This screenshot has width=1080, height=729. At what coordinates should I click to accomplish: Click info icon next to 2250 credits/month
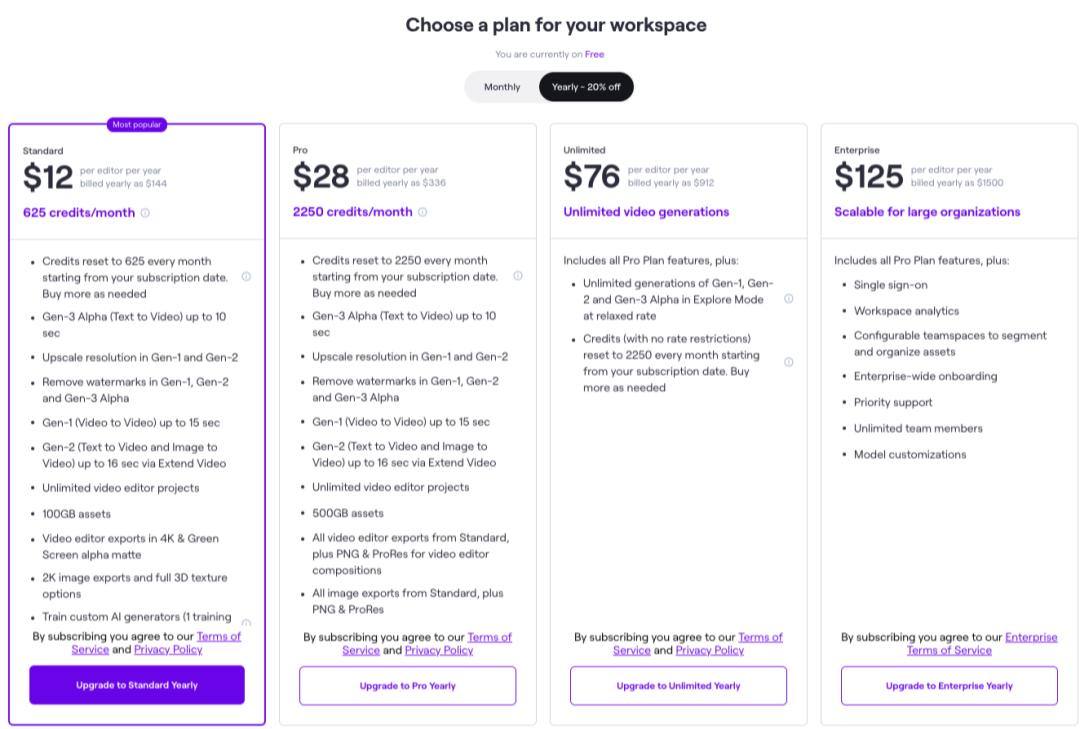(422, 212)
